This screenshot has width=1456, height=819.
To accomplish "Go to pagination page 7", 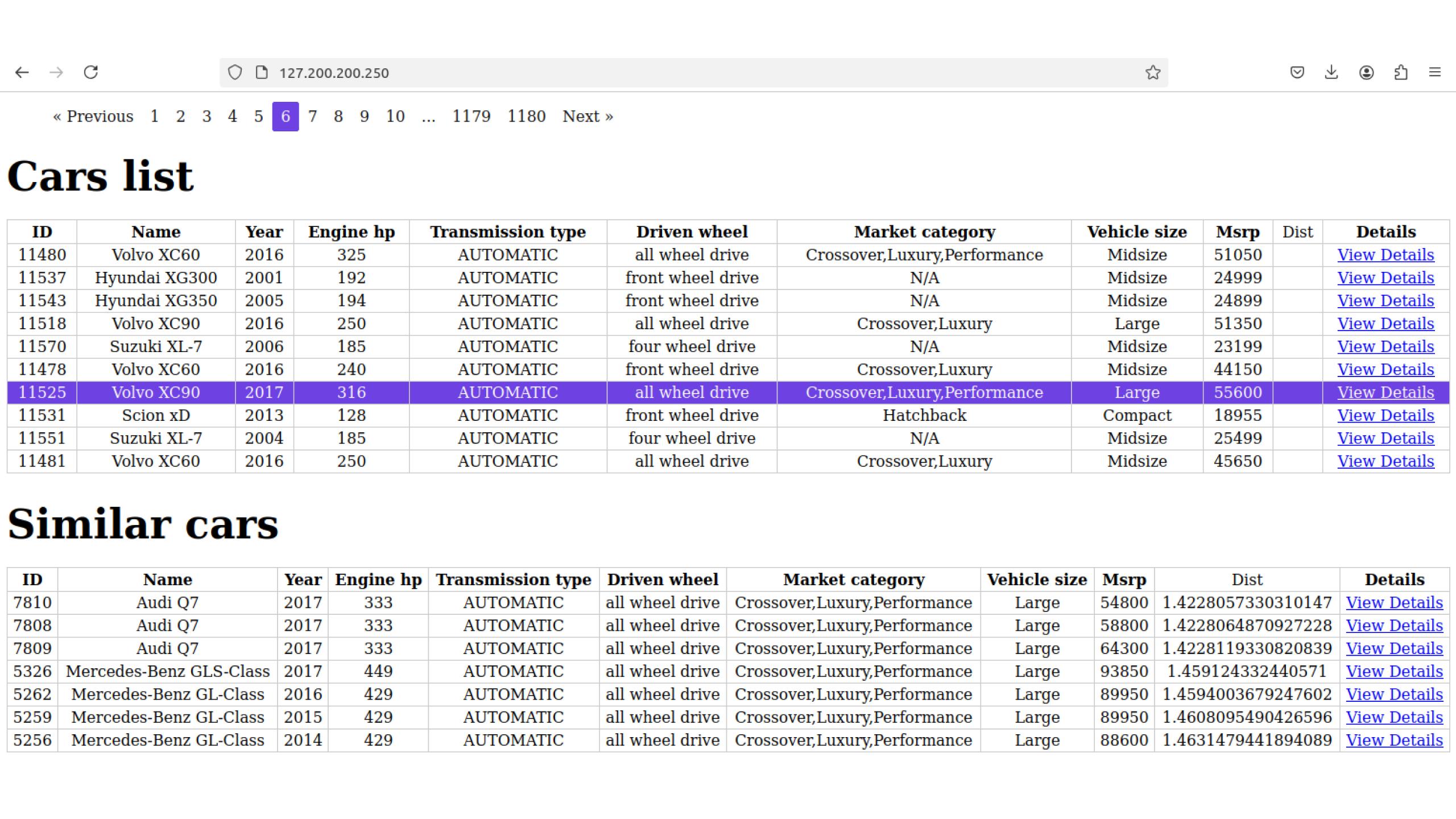I will coord(312,117).
